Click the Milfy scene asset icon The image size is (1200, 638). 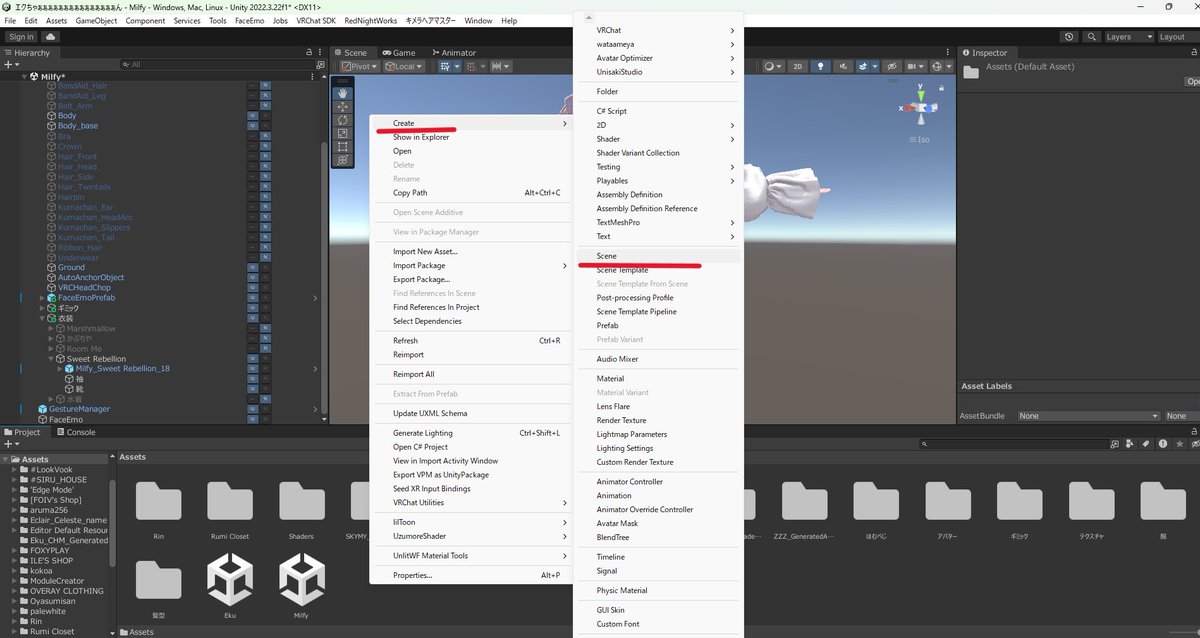302,581
